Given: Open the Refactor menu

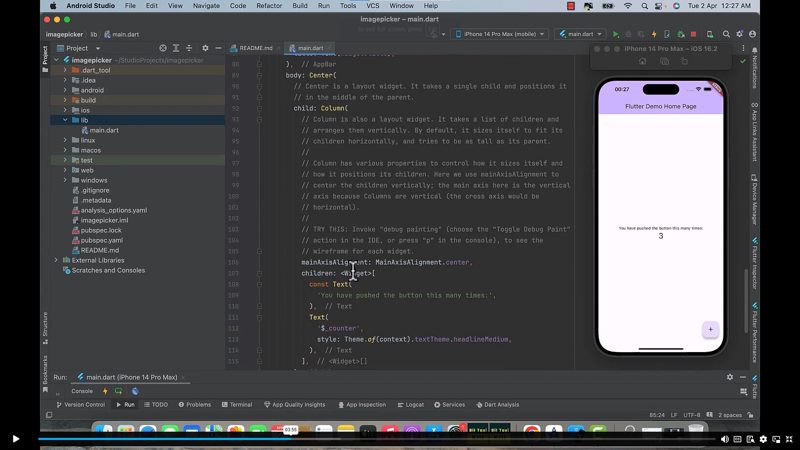Looking at the screenshot, I should pyautogui.click(x=269, y=6).
